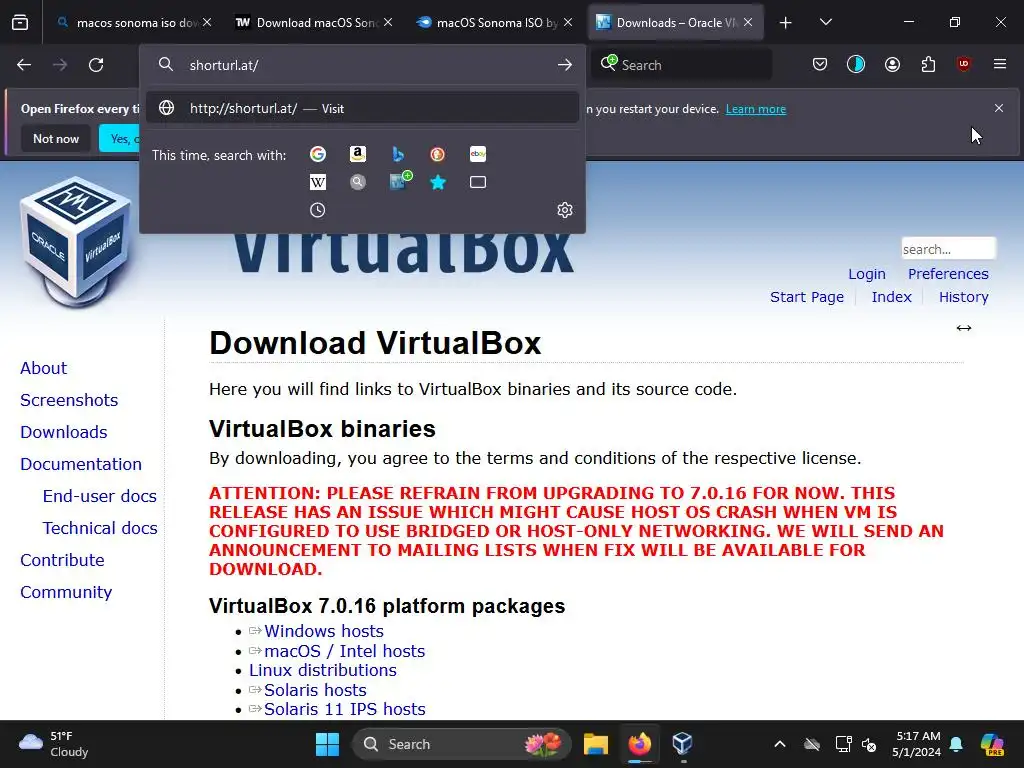This screenshot has width=1024, height=768.
Task: Open Community in the sidebar
Action: tap(66, 592)
